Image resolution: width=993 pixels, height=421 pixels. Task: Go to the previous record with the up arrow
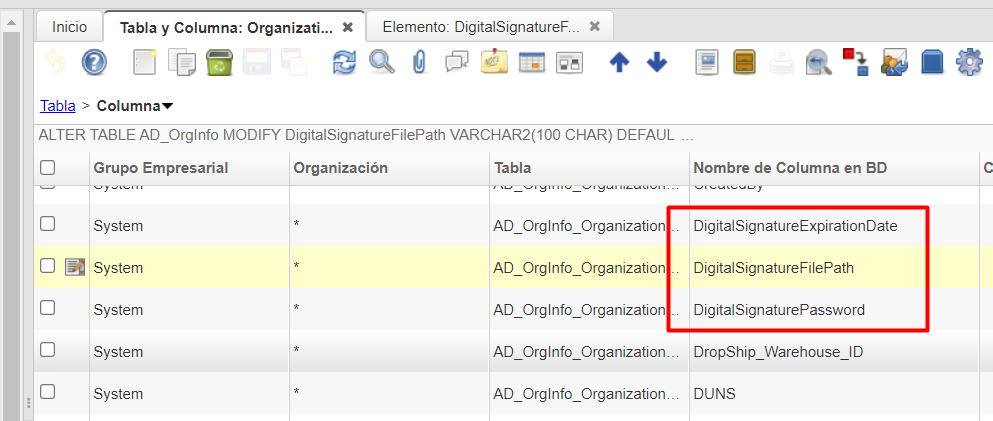point(619,64)
